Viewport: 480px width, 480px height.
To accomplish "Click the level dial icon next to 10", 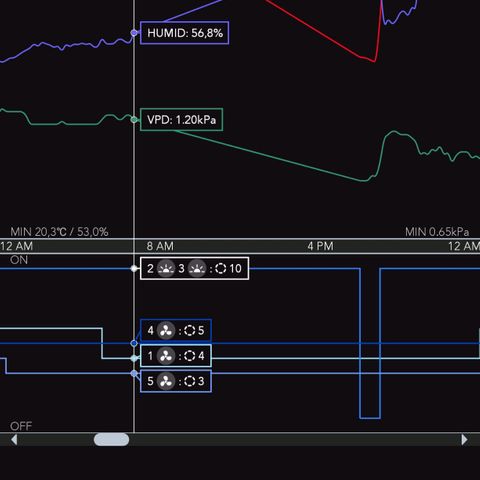I will [221, 268].
